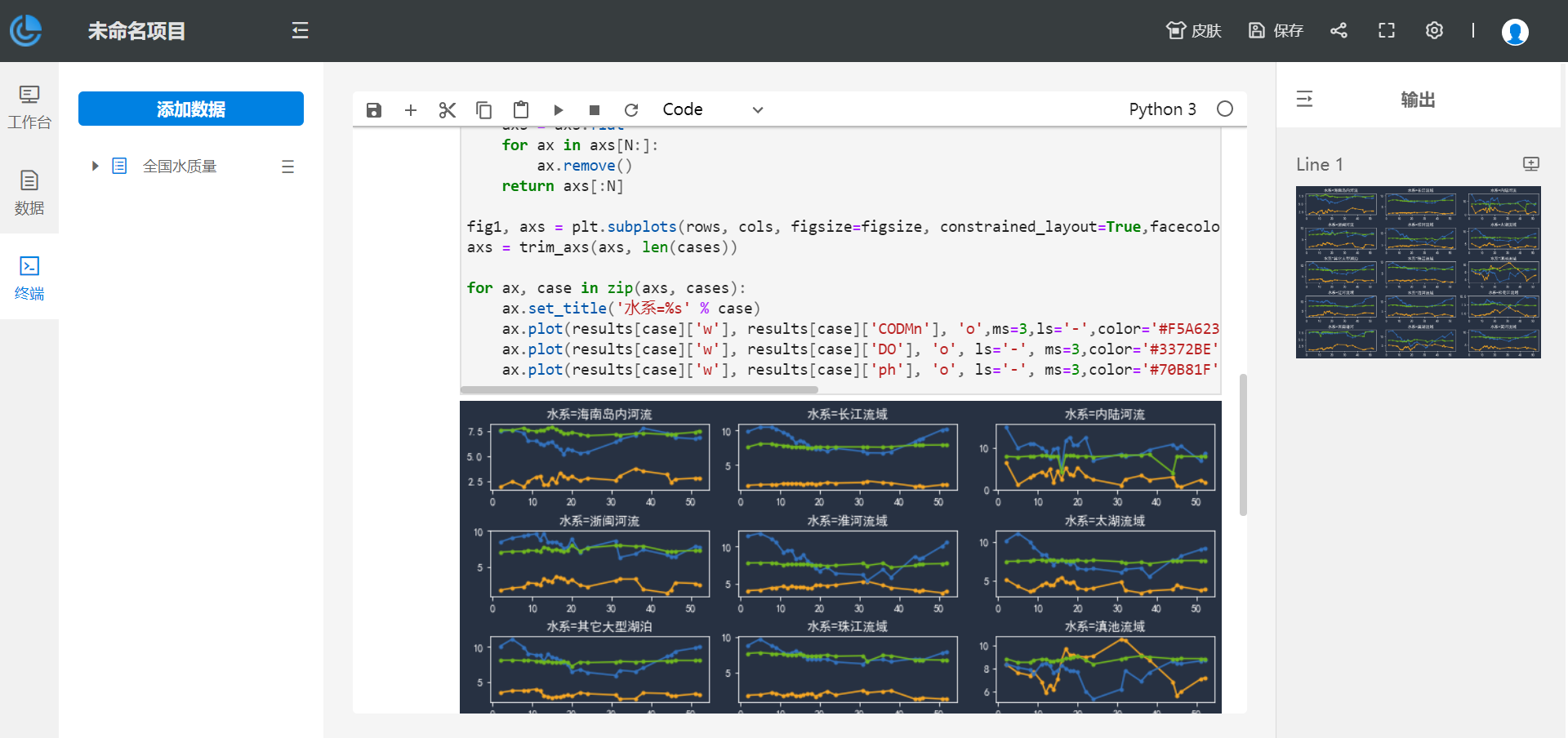Open the Line 1 output chart thumbnail
This screenshot has width=1568, height=738.
tap(1418, 272)
